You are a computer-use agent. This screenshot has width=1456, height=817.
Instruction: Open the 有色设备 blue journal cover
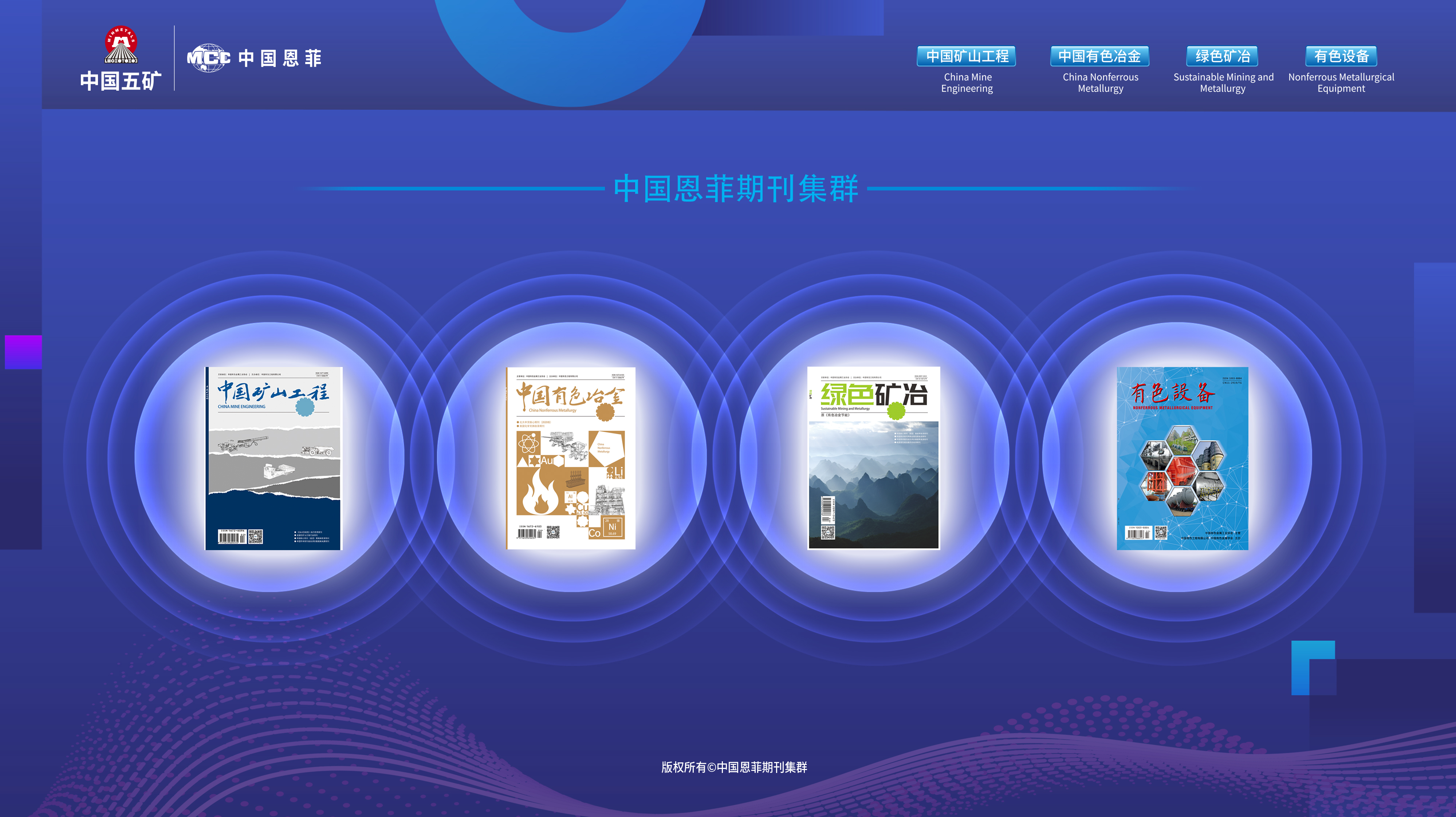coord(1182,458)
